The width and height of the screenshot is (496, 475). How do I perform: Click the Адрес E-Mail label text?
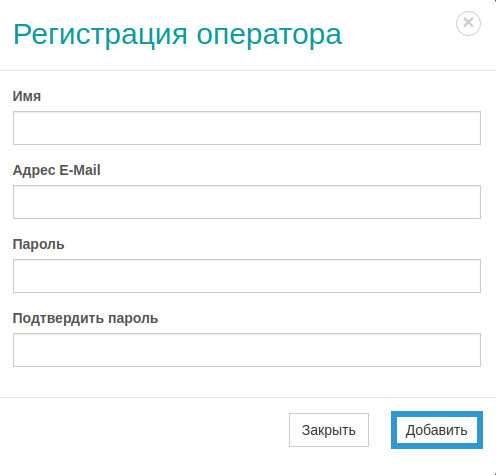pyautogui.click(x=56, y=170)
